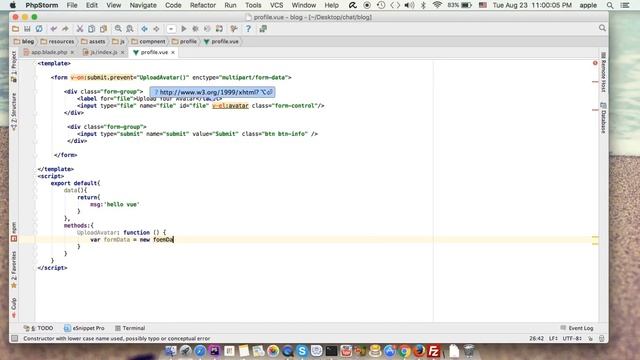The width and height of the screenshot is (640, 360).
Task: Open the run configuration dropdown
Action: pyautogui.click(x=171, y=29)
